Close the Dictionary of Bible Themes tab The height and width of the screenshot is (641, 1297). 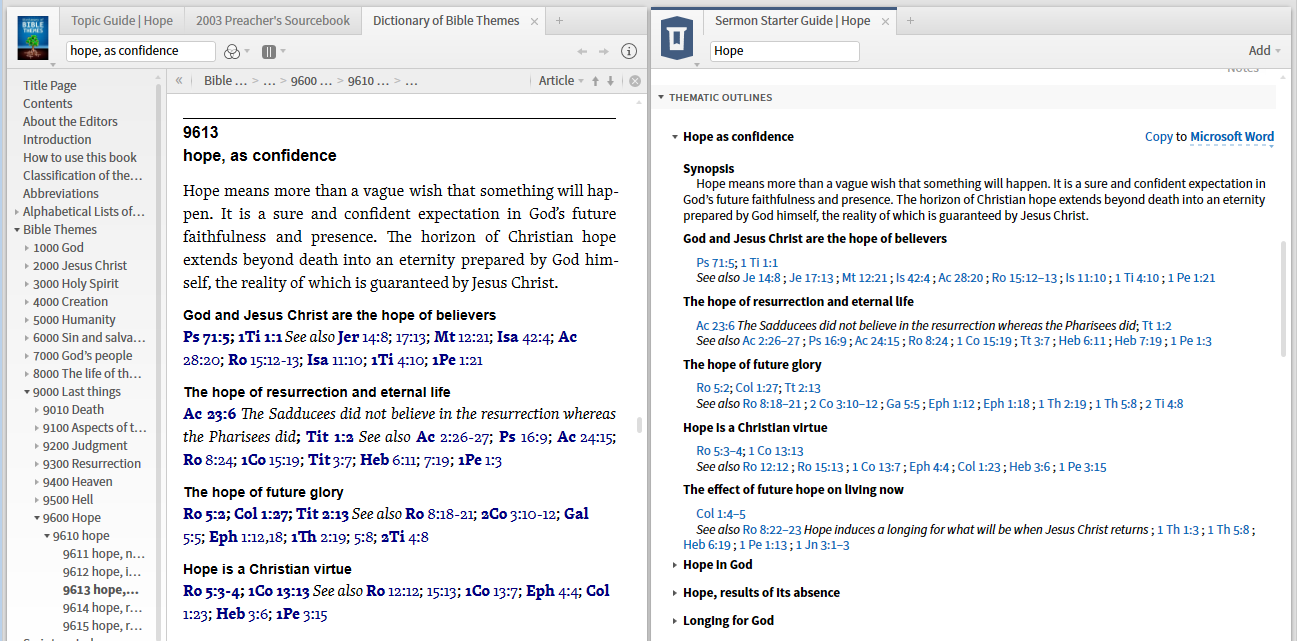tap(534, 21)
